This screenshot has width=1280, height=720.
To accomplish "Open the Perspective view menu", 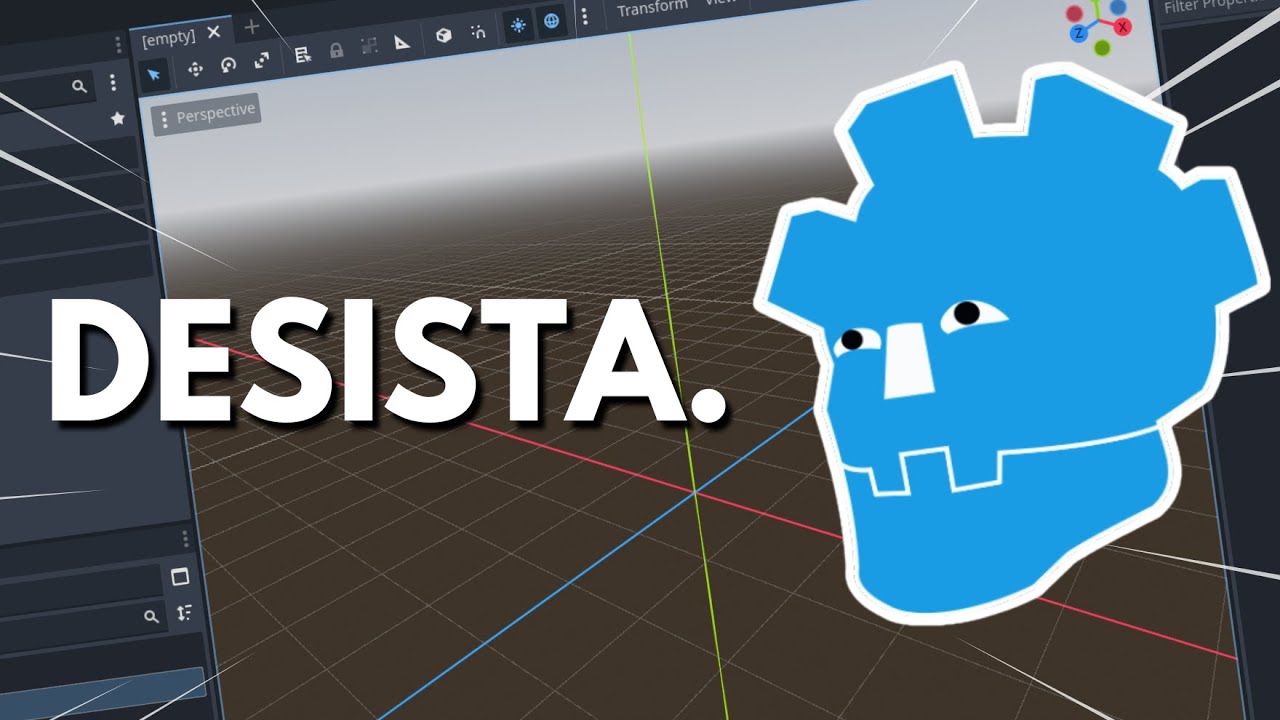I will (207, 113).
